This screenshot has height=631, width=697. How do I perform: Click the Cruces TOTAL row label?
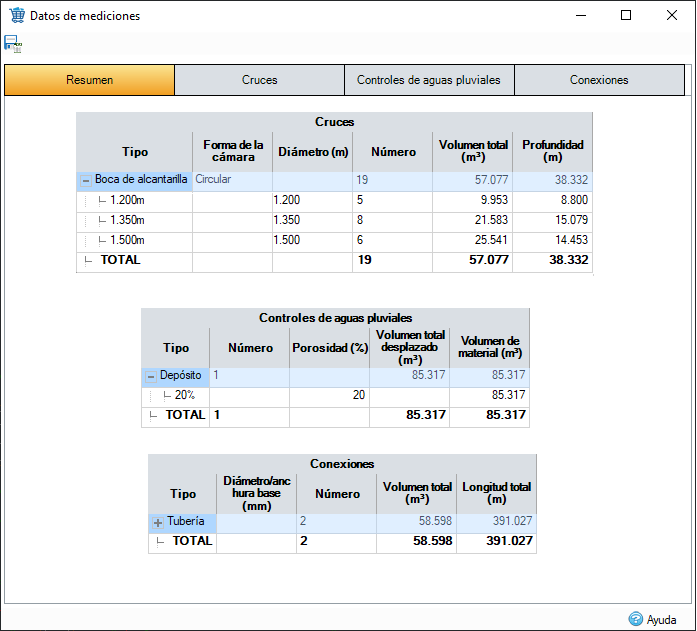coord(120,260)
